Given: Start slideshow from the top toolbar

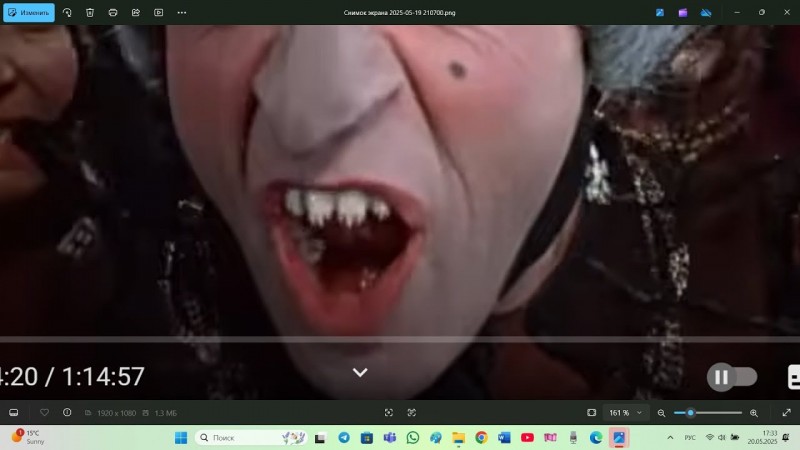Looking at the screenshot, I should 158,12.
